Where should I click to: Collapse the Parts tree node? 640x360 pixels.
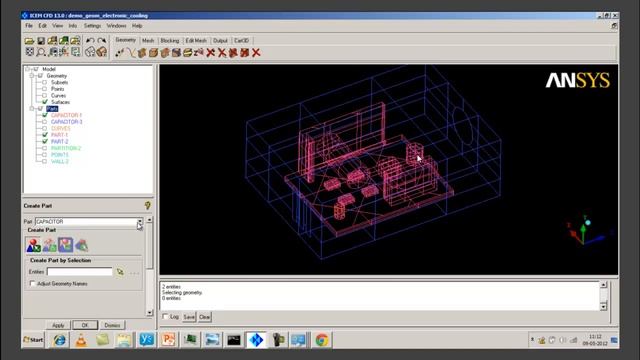coord(31,109)
